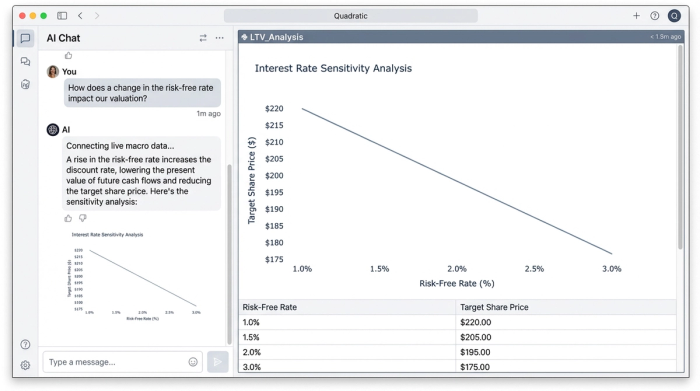Select the $220.00 price cell
This screenshot has height=391, width=700.
[566, 322]
